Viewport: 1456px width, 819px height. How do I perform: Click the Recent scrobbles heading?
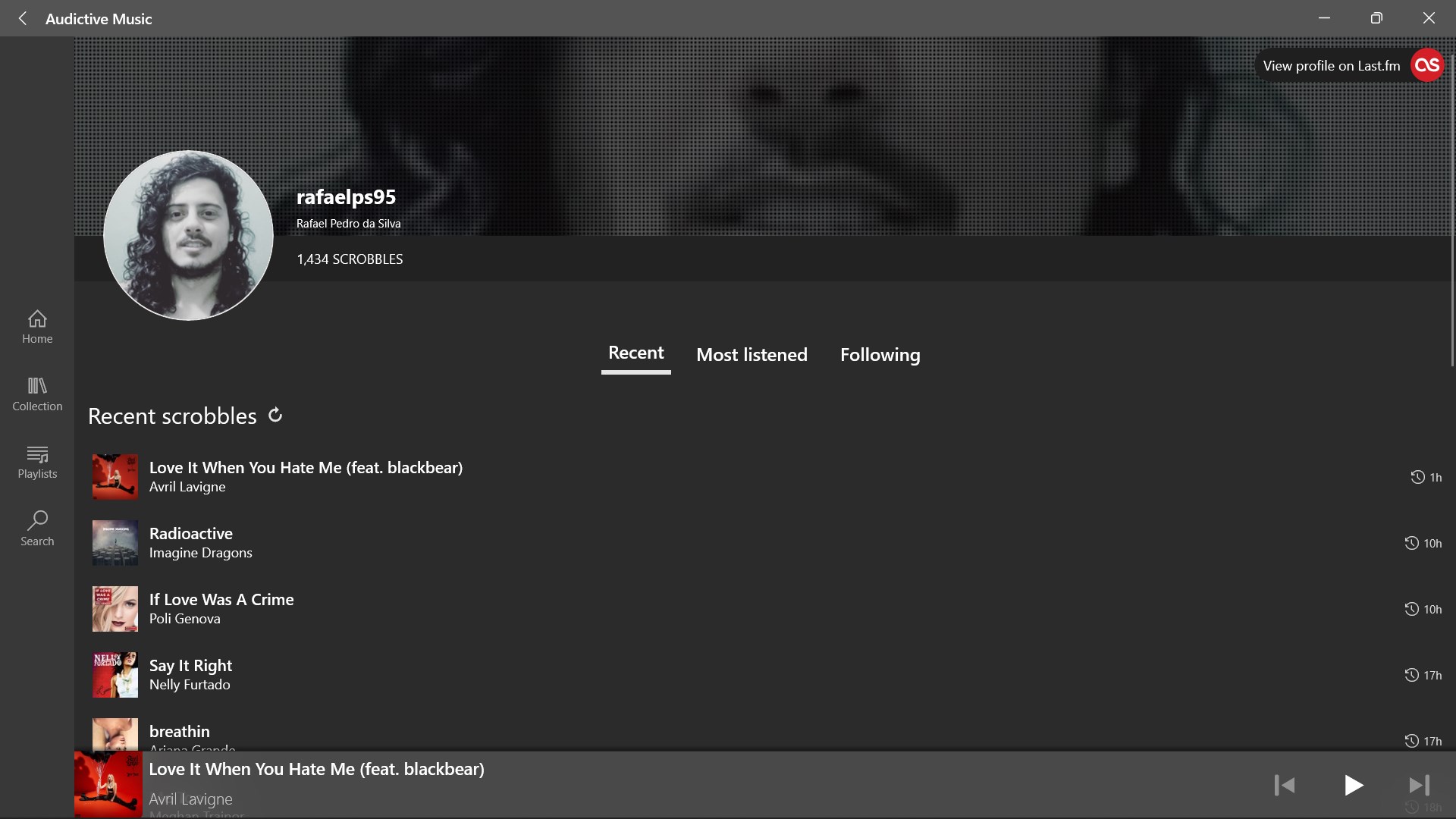pyautogui.click(x=172, y=416)
